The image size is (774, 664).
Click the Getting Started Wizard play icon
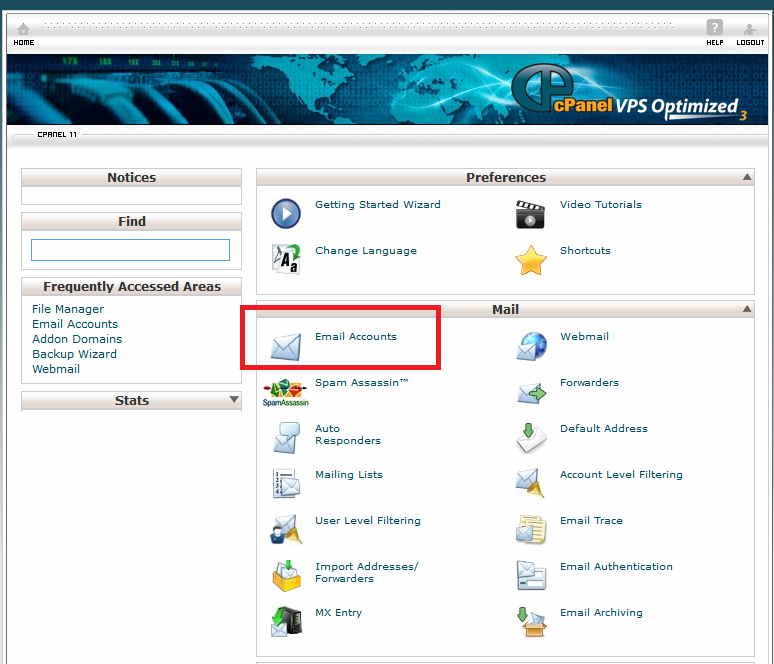286,214
